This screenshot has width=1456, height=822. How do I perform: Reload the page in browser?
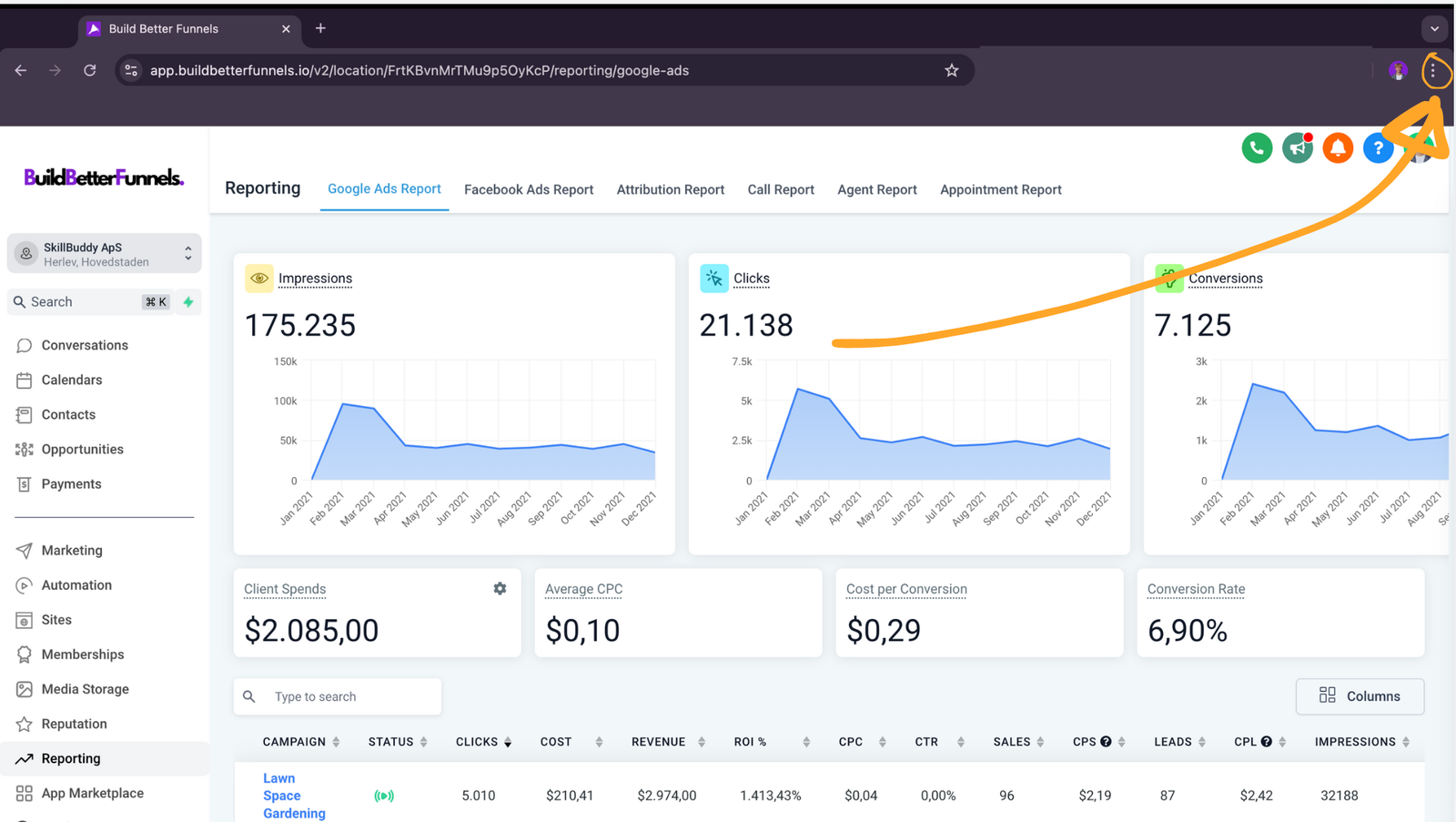pos(89,71)
